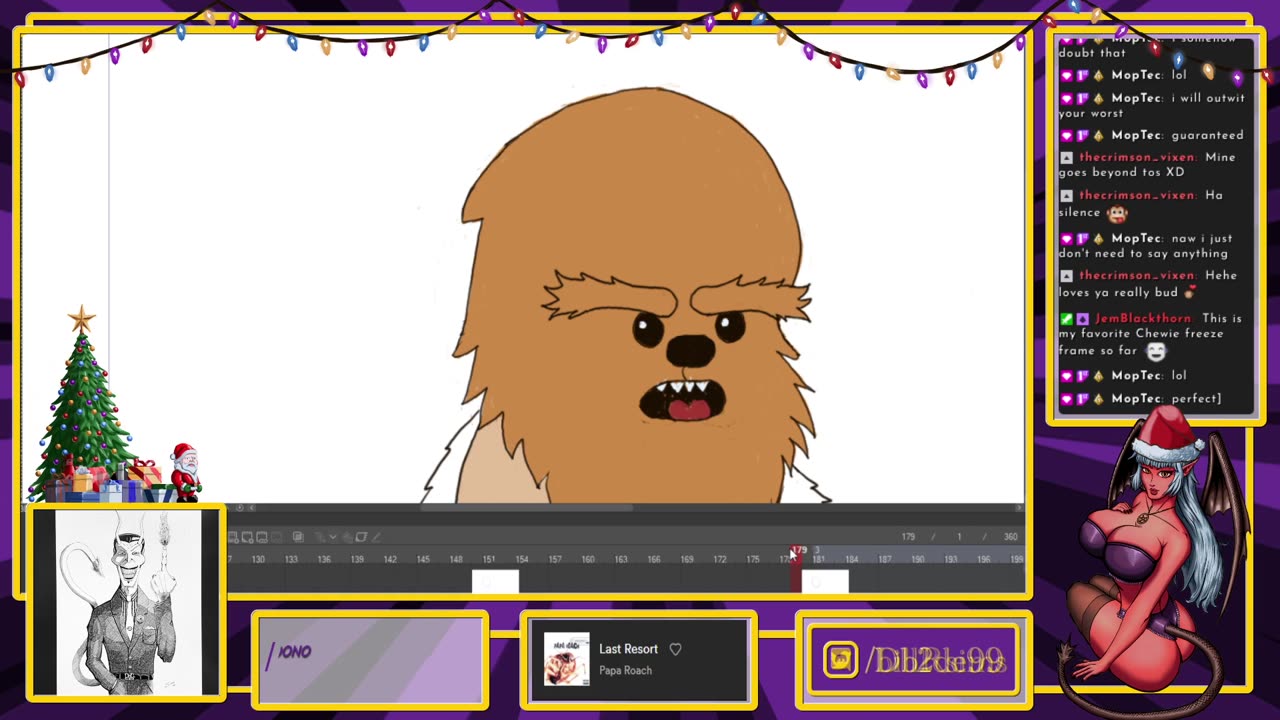The height and width of the screenshot is (720, 1280).
Task: Click the MopTec name beside 'perfect]'
Action: click(1137, 398)
